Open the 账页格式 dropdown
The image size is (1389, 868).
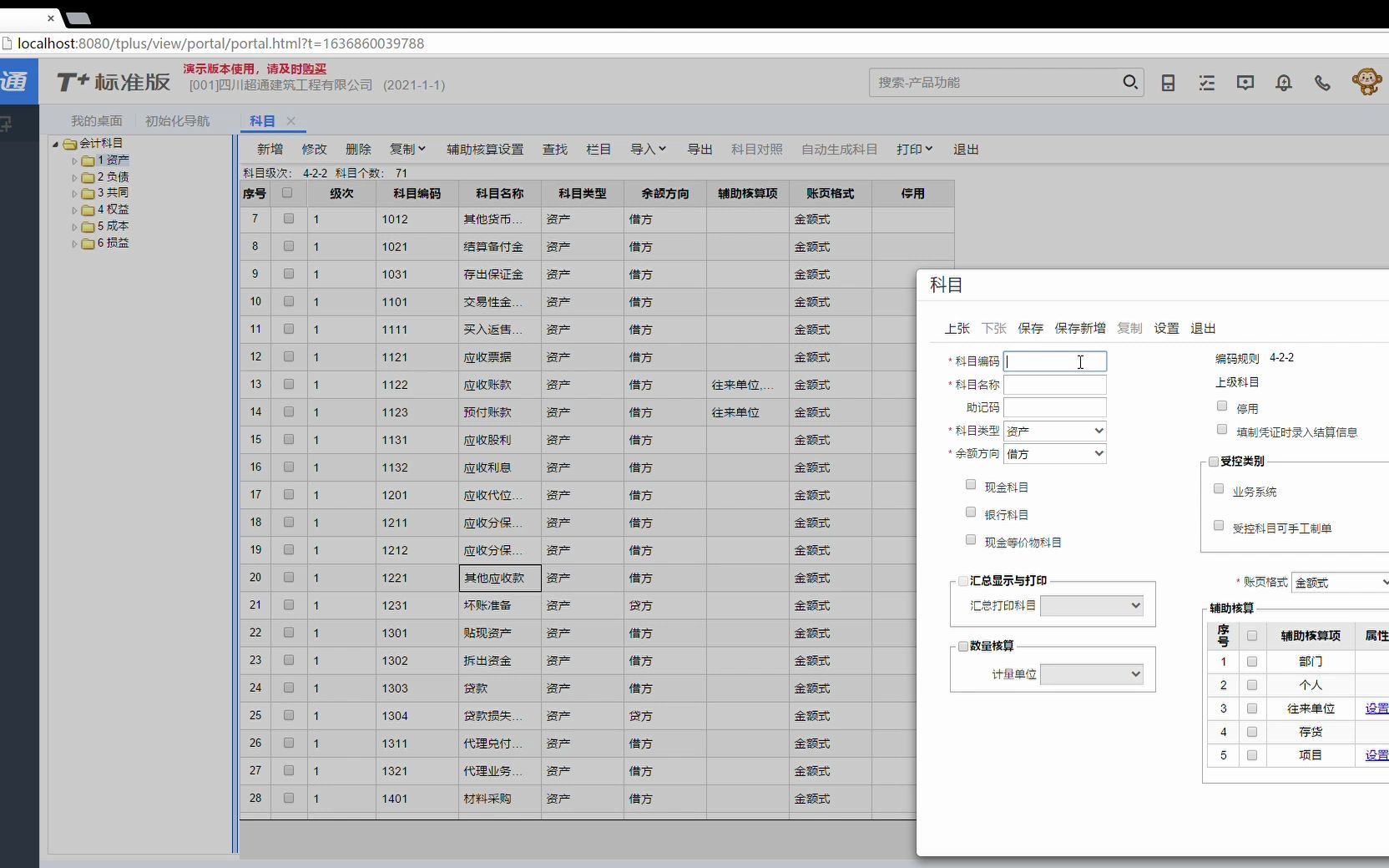(x=1341, y=583)
